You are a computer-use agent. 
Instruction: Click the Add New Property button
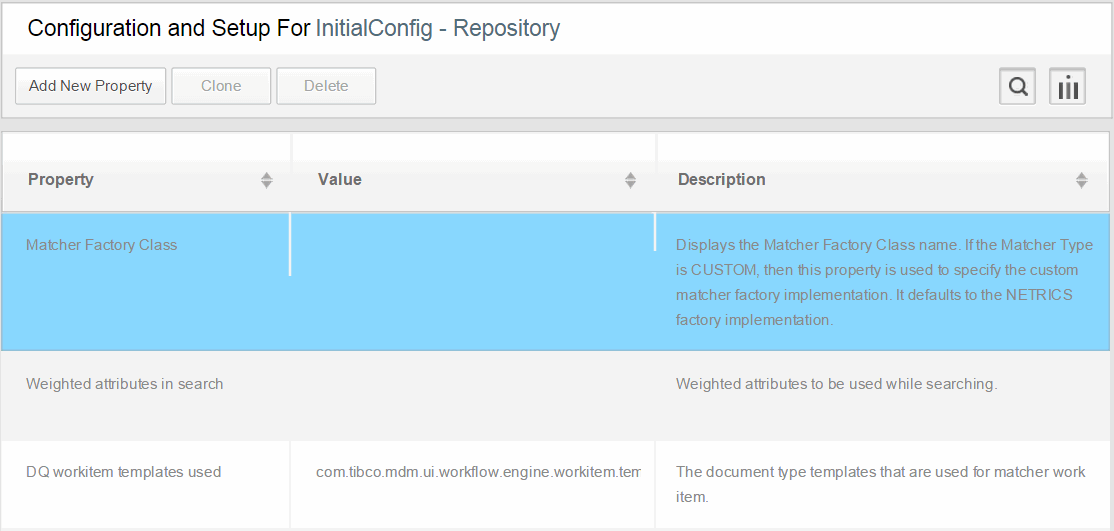(x=90, y=86)
